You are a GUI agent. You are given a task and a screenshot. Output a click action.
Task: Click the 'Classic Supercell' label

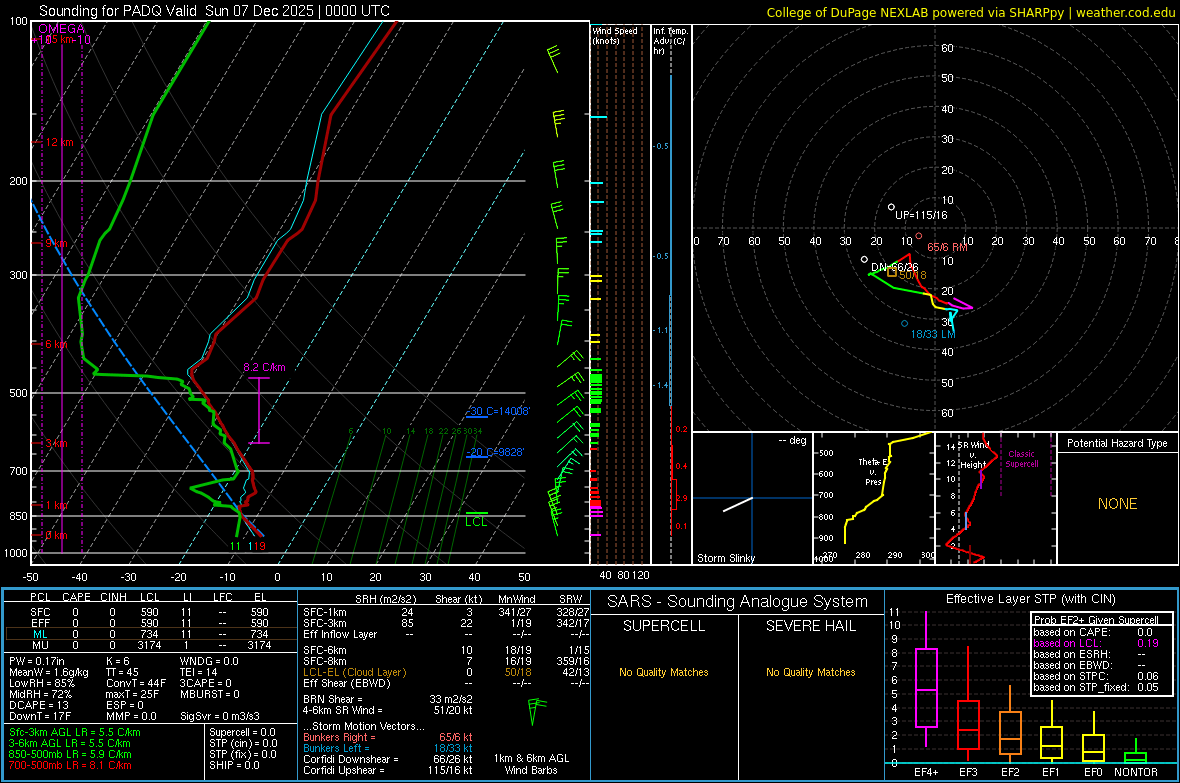[x=1022, y=459]
